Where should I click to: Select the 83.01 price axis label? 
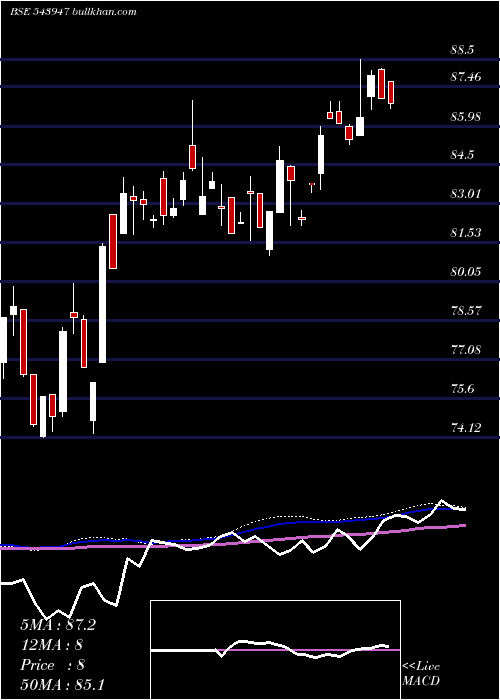tap(466, 194)
